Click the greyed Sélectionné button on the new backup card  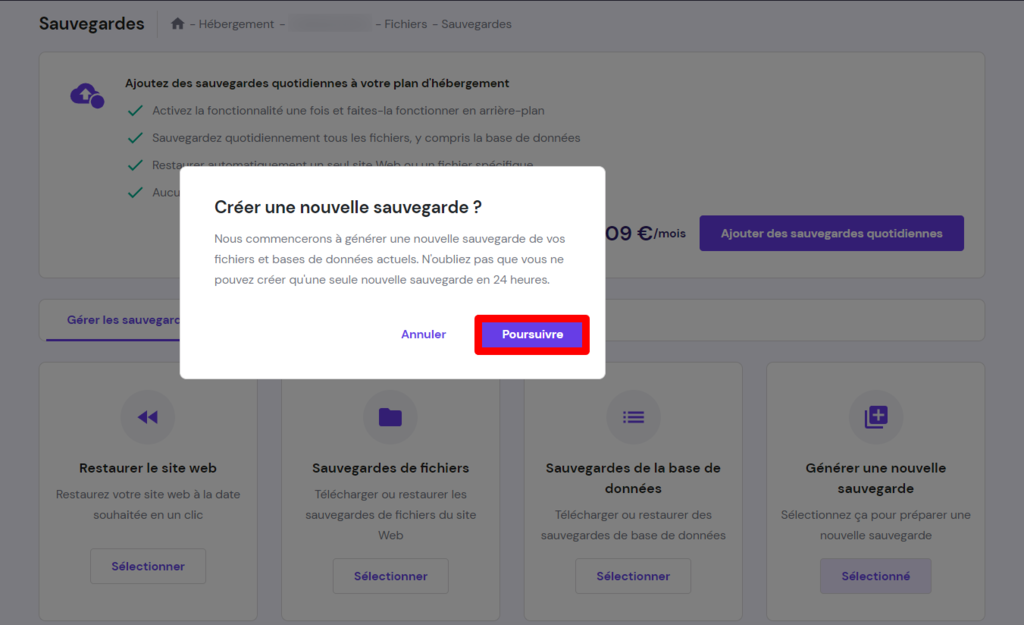(876, 576)
